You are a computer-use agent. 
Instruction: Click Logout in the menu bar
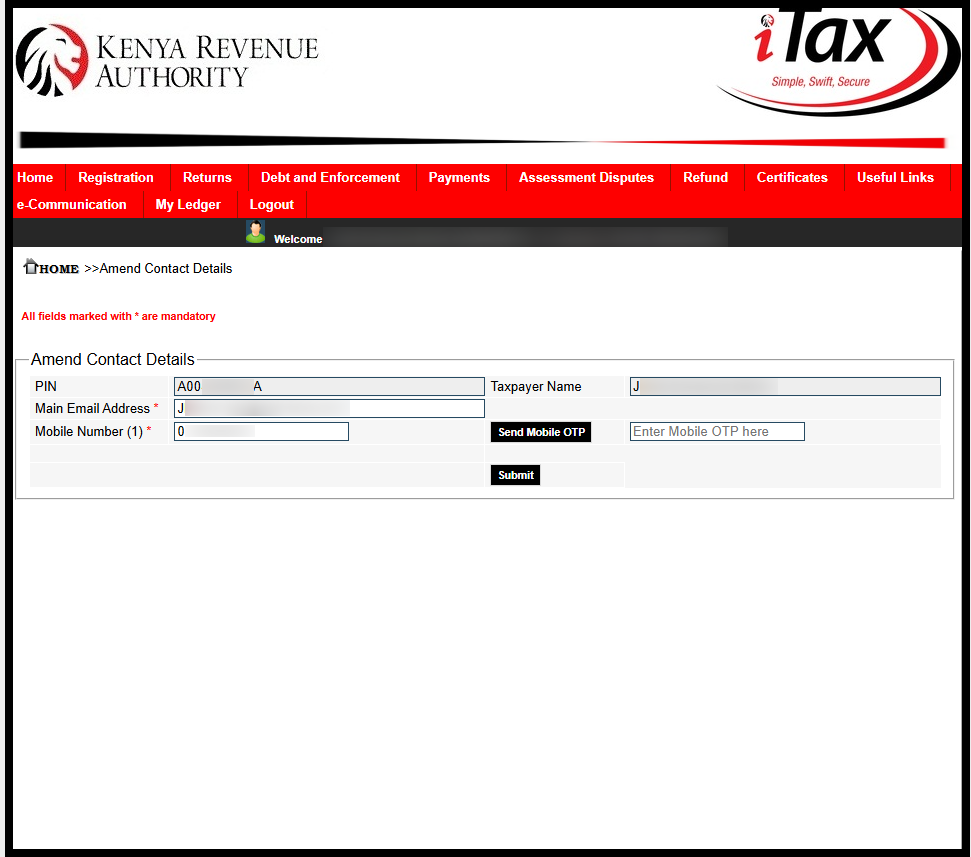tap(271, 204)
